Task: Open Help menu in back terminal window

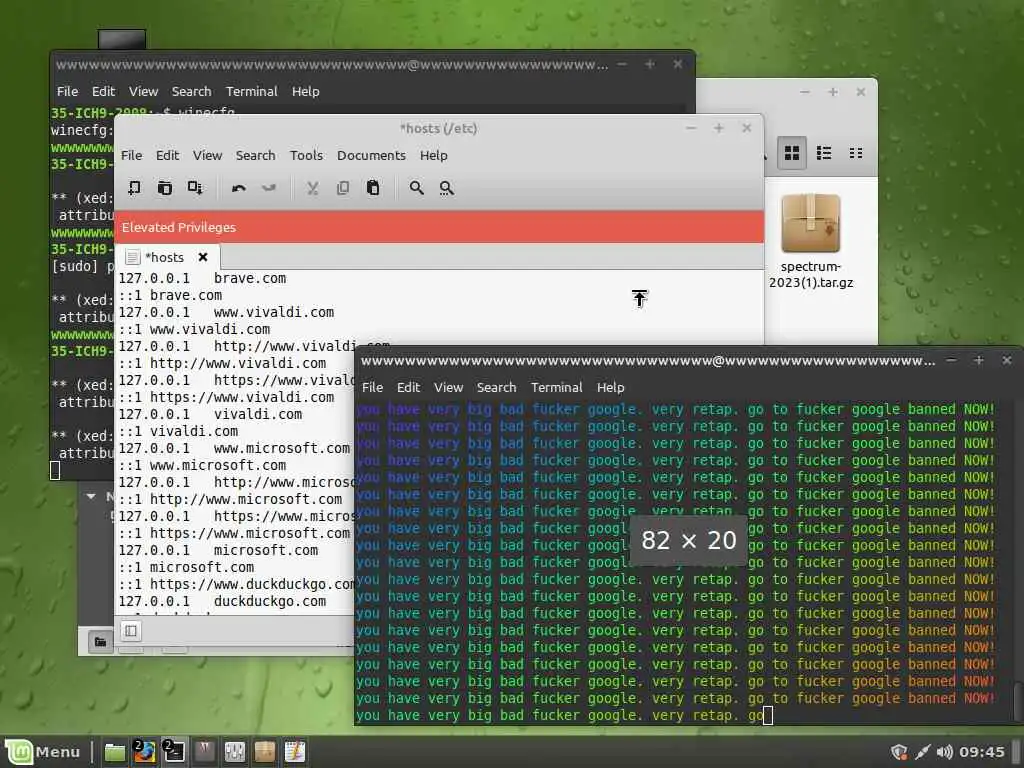Action: [306, 91]
